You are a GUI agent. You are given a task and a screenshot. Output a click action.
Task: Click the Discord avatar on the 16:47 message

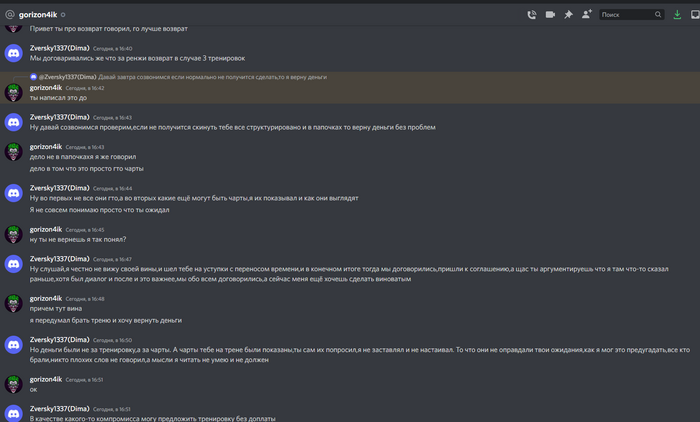click(13, 263)
